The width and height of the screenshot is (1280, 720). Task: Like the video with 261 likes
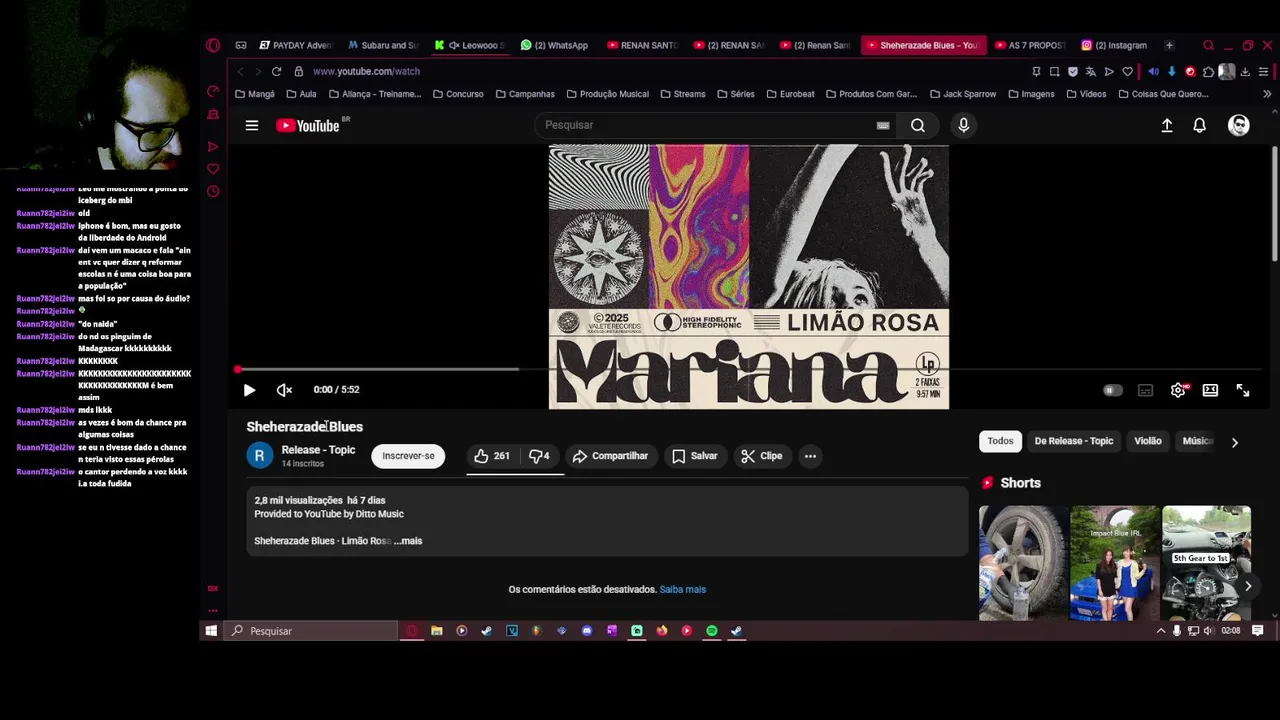492,456
